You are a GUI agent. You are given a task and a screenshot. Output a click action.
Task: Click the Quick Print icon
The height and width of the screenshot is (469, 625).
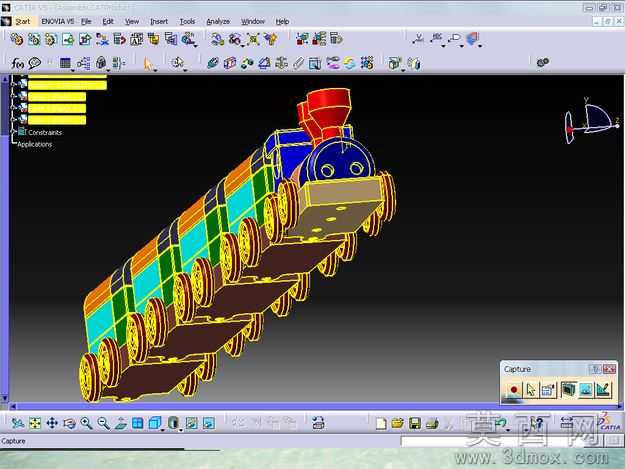click(432, 423)
